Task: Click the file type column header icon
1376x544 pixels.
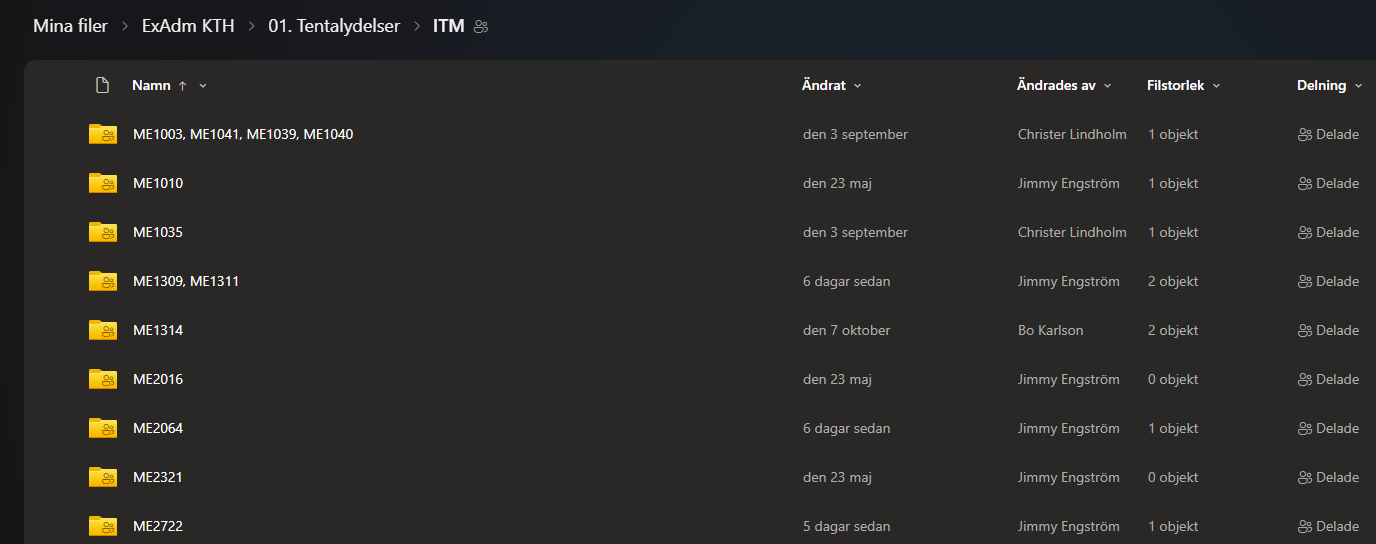Action: 102,86
